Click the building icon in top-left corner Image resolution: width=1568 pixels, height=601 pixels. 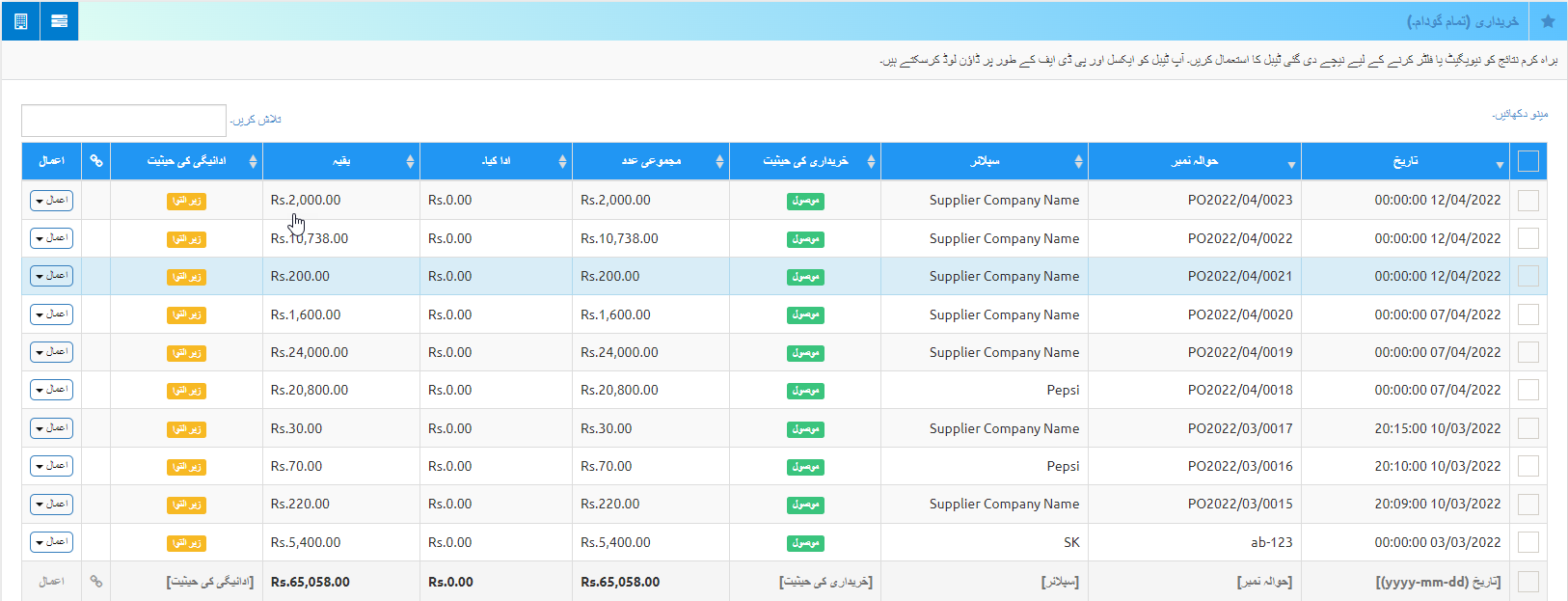(20, 20)
